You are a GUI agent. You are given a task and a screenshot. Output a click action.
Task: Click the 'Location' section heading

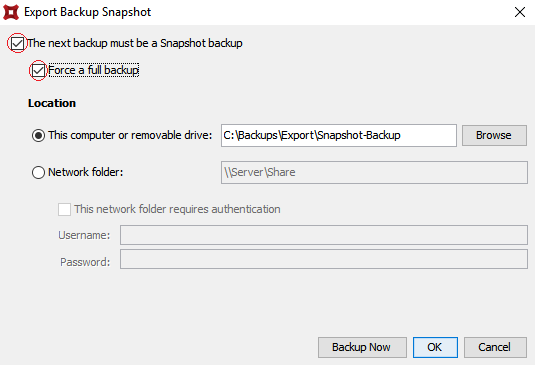pos(52,103)
